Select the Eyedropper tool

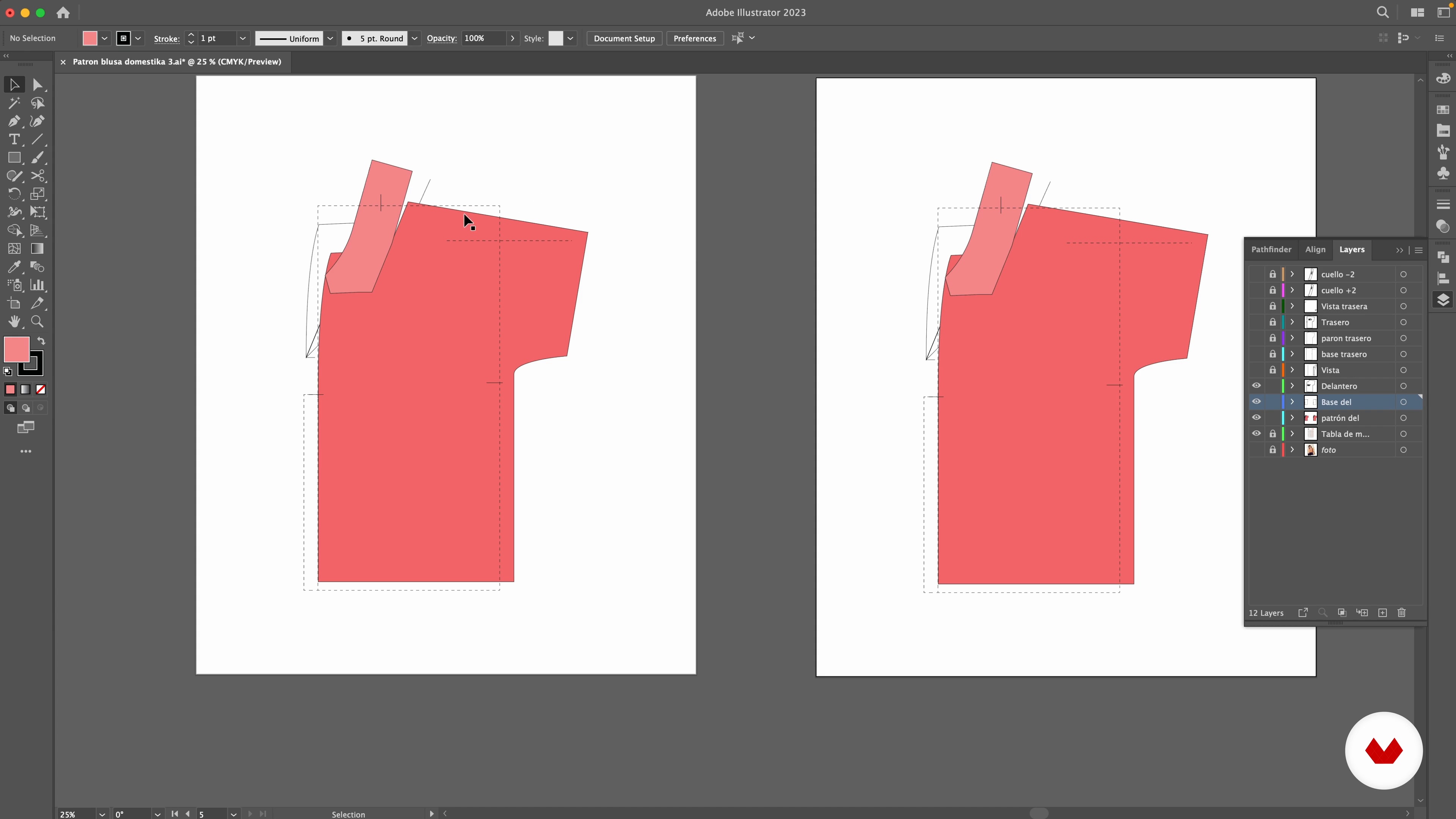14,267
